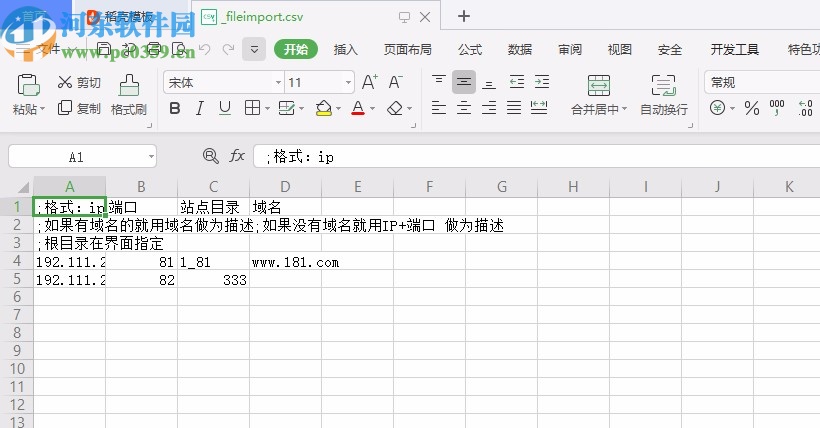
Task: Align text left horizontally
Action: coord(439,108)
